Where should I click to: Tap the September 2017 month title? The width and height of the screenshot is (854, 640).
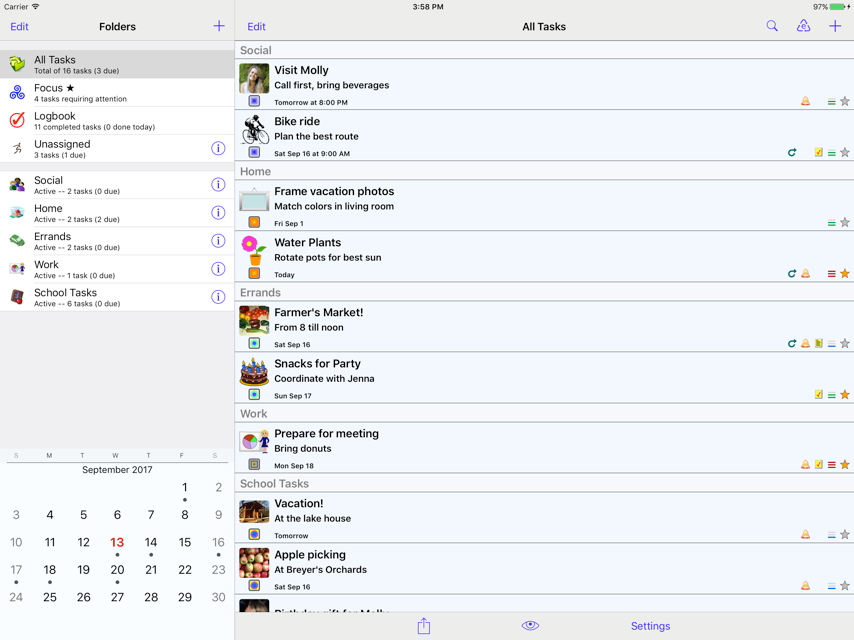117,470
